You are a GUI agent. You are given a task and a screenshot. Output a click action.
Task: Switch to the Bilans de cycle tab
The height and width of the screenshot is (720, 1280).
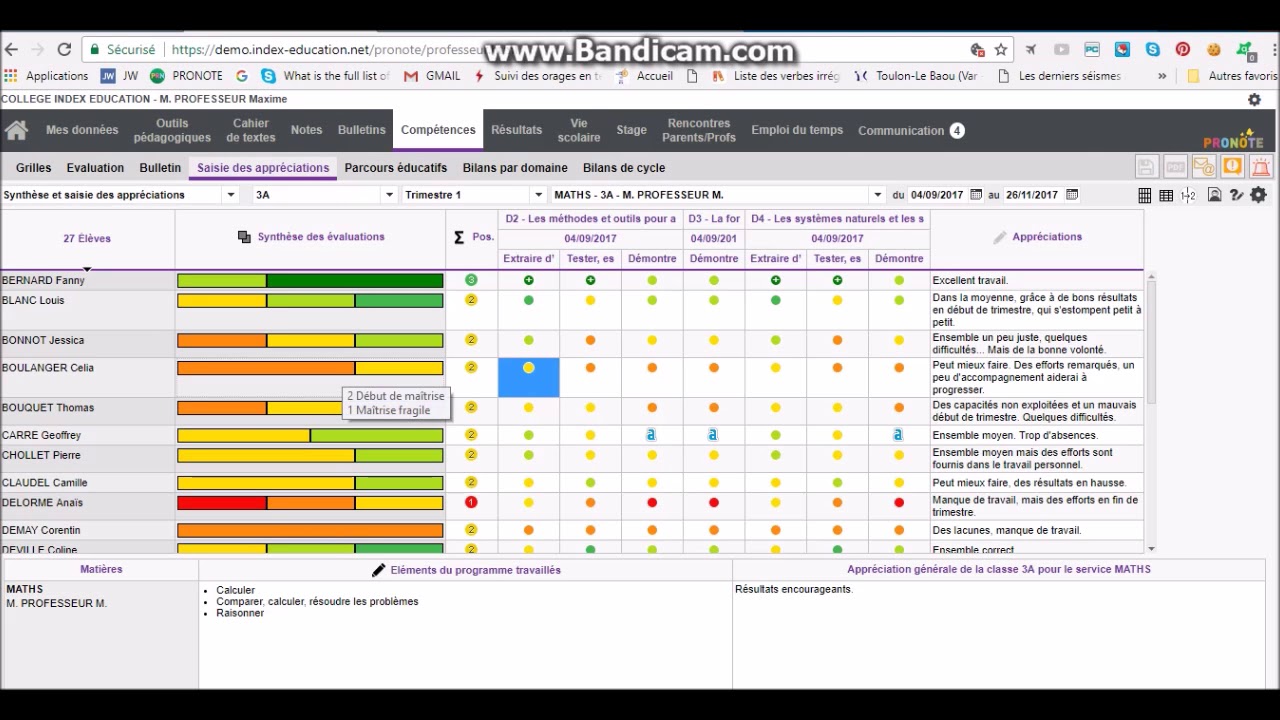click(624, 168)
